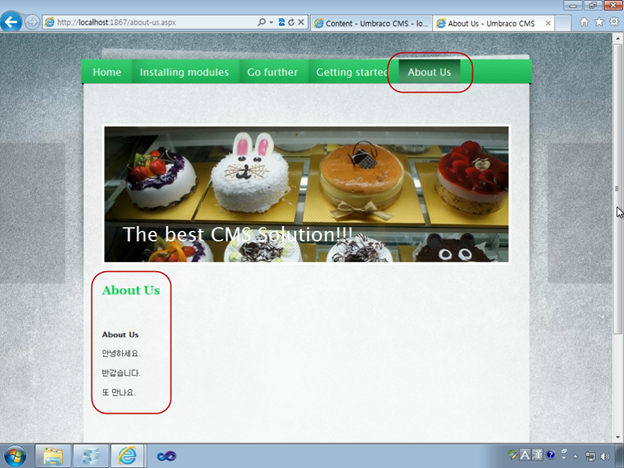Open browser Tools gear icon
This screenshot has width=624, height=468.
614,22
